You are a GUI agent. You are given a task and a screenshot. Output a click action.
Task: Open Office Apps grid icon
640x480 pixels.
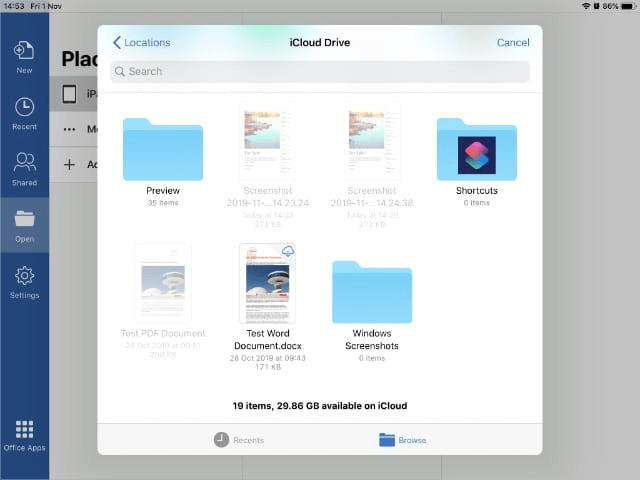[x=24, y=429]
